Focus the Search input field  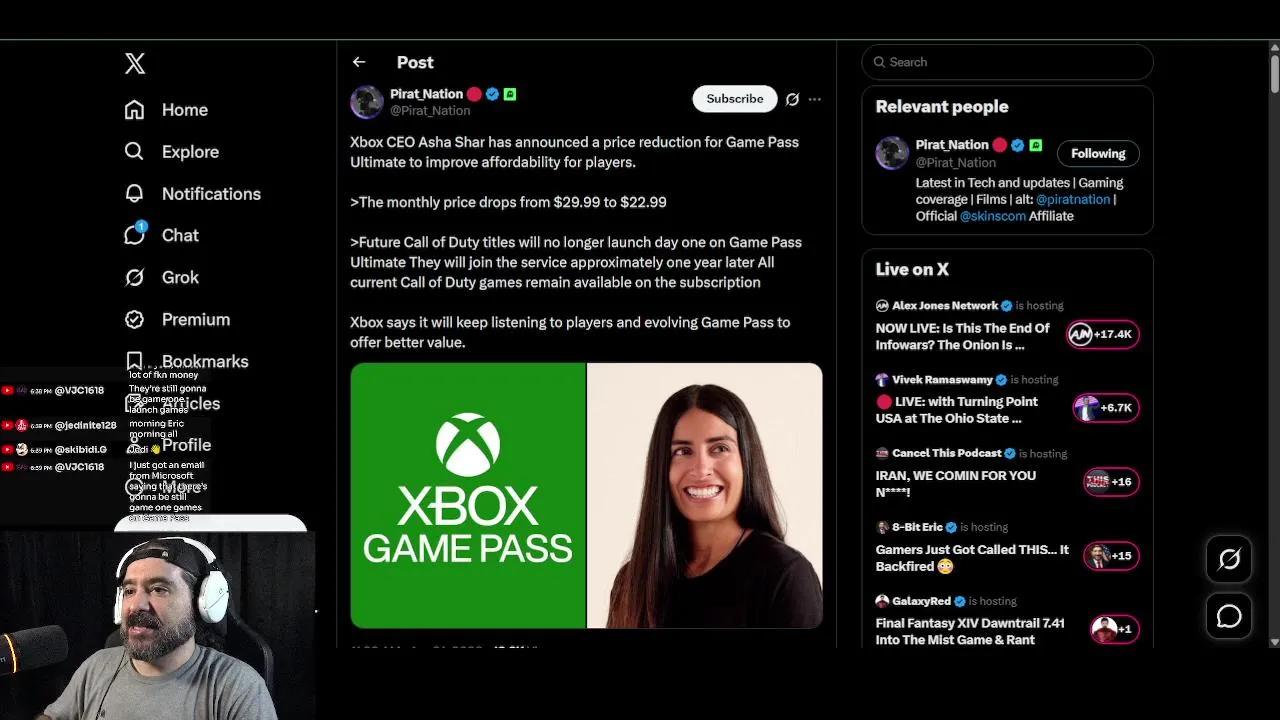1007,62
